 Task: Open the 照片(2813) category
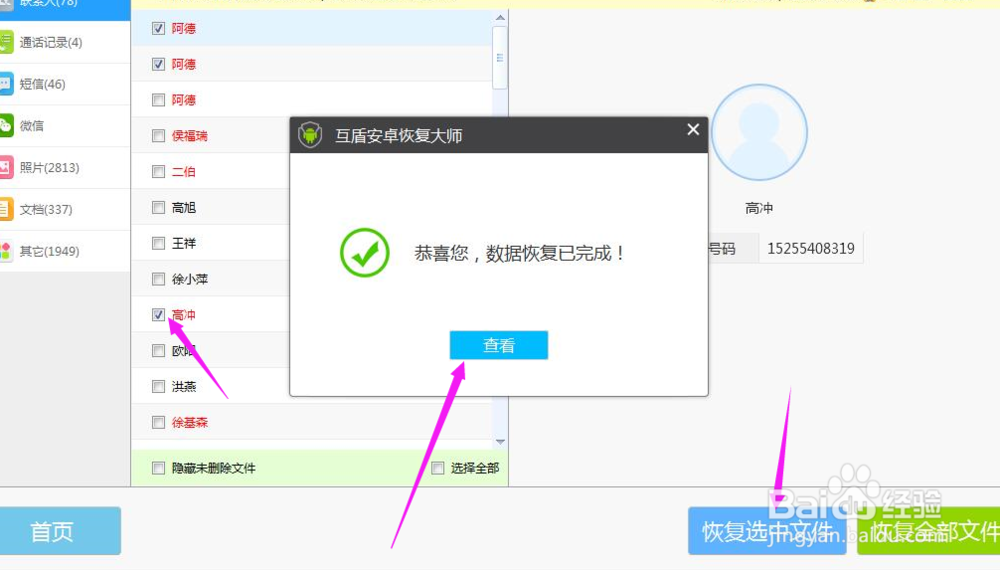click(x=64, y=168)
